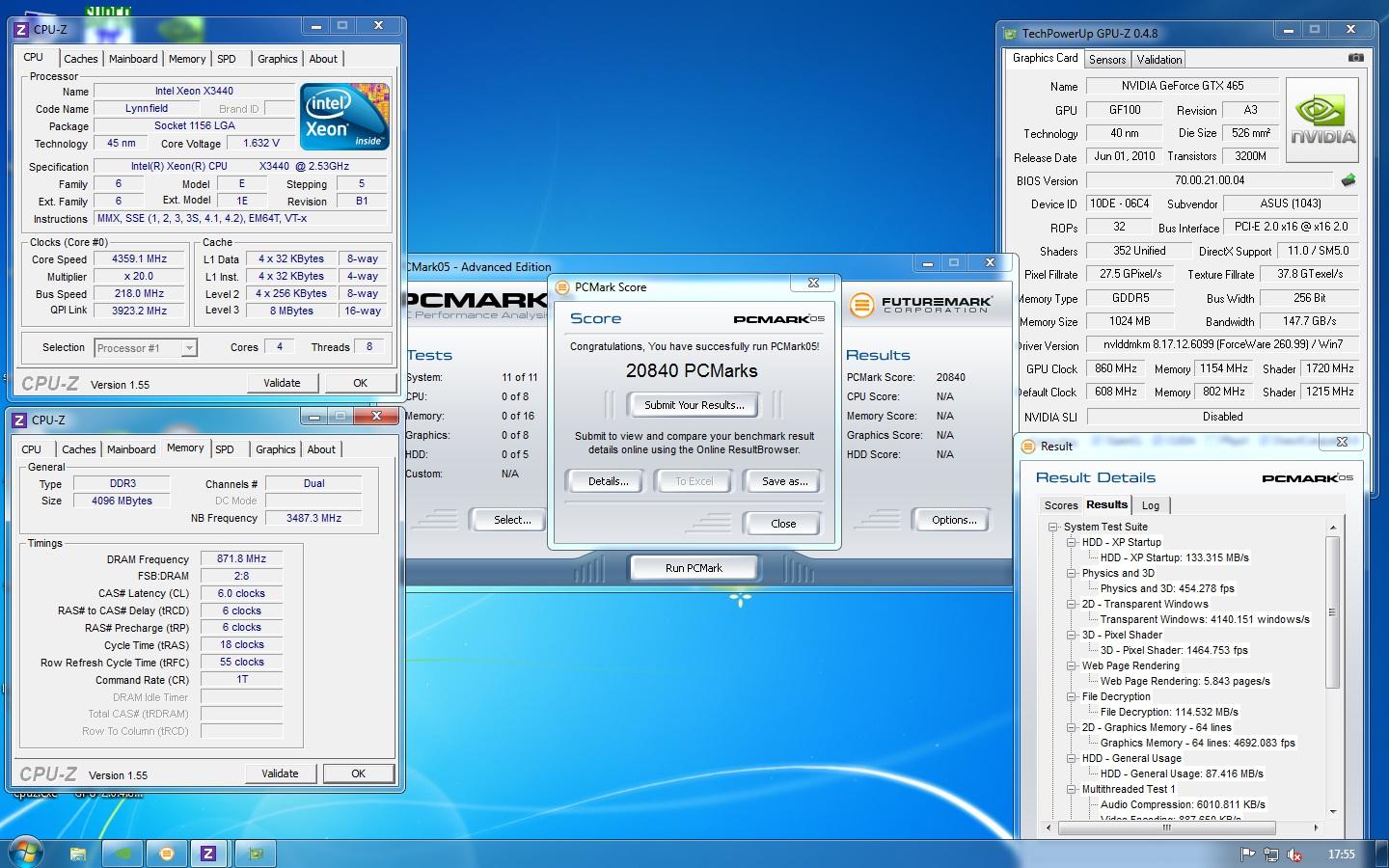Switch to Graphics tab in lower CPU-Z
This screenshot has width=1389, height=868.
(276, 449)
